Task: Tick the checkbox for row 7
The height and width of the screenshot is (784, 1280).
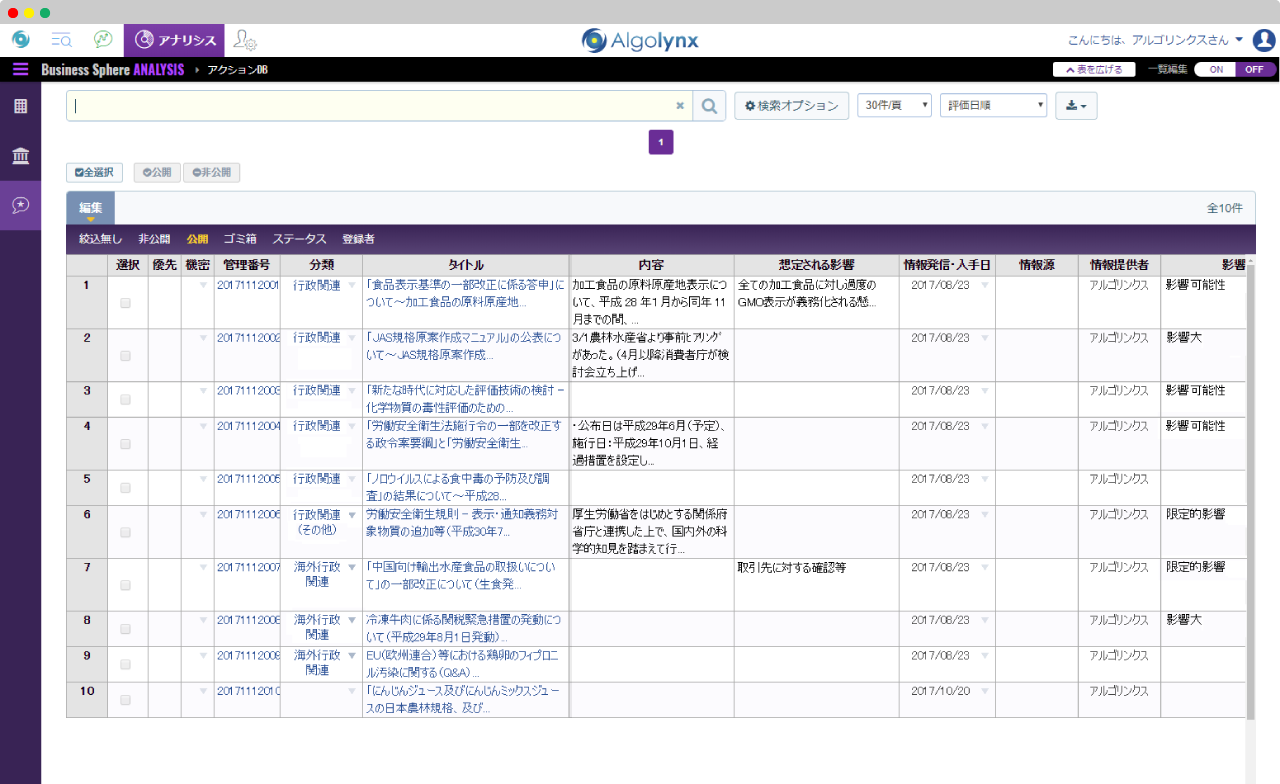Action: point(126,585)
